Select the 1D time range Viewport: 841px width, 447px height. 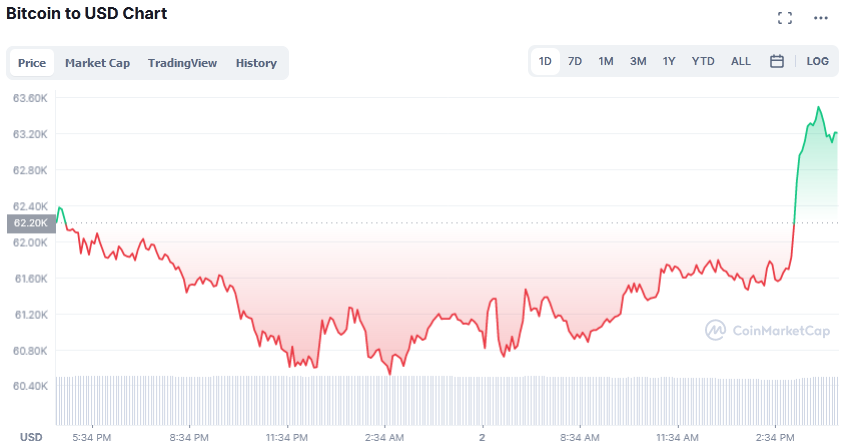pos(545,61)
